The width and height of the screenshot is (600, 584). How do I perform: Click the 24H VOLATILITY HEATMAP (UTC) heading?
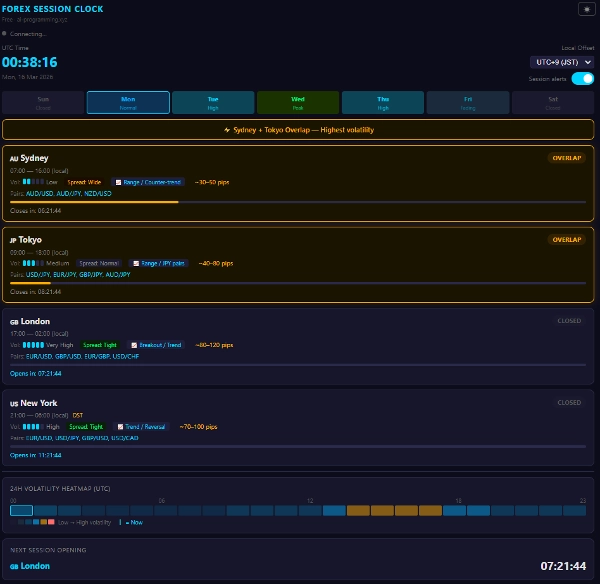point(60,489)
